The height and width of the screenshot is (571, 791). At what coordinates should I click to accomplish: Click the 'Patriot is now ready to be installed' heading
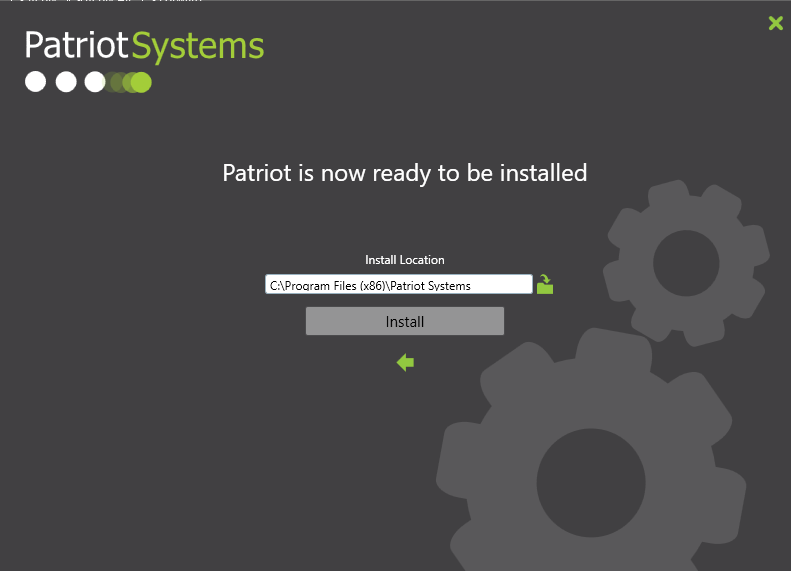[x=405, y=173]
